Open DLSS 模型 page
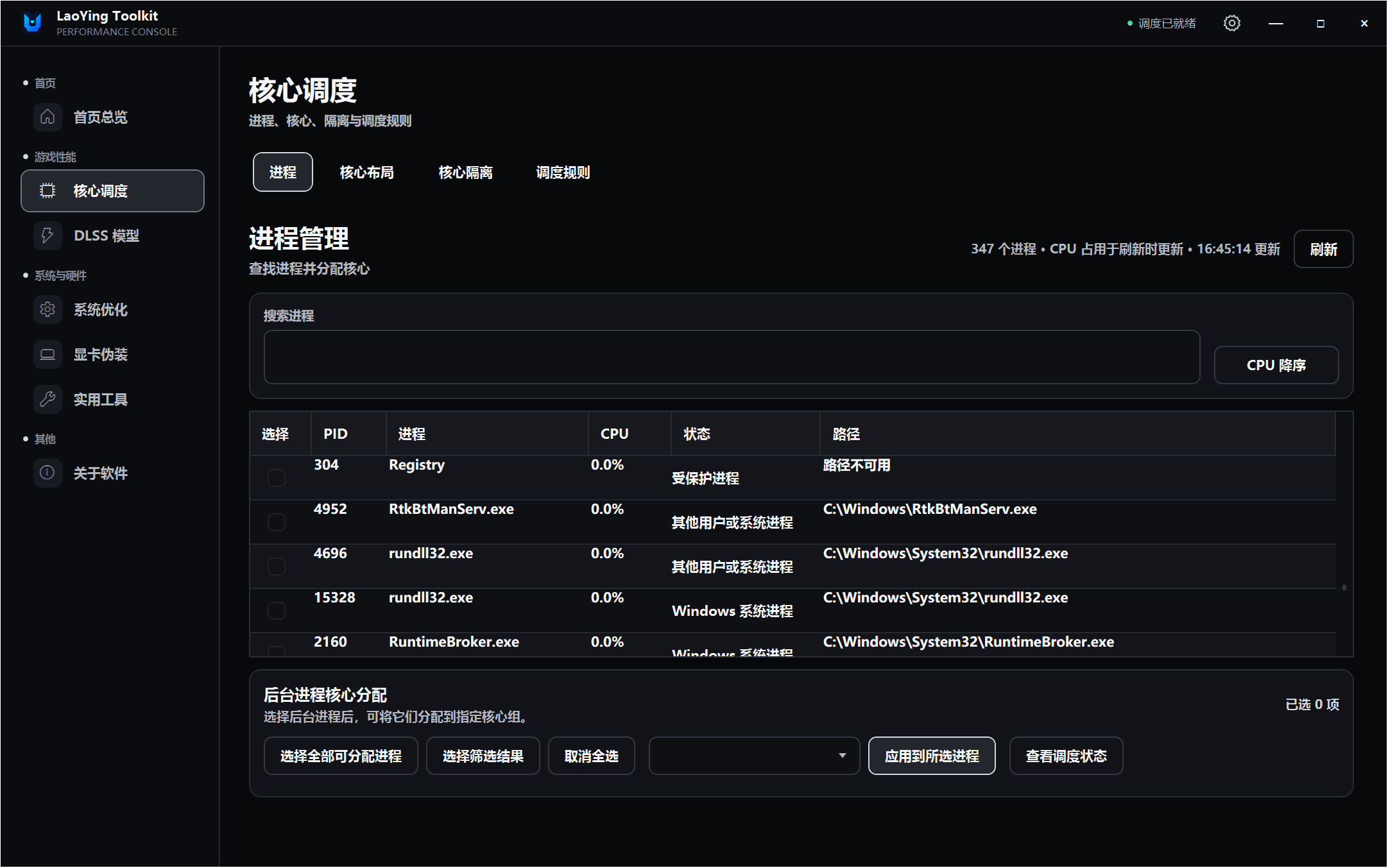Screen dimensions: 1388x868 click(x=112, y=235)
